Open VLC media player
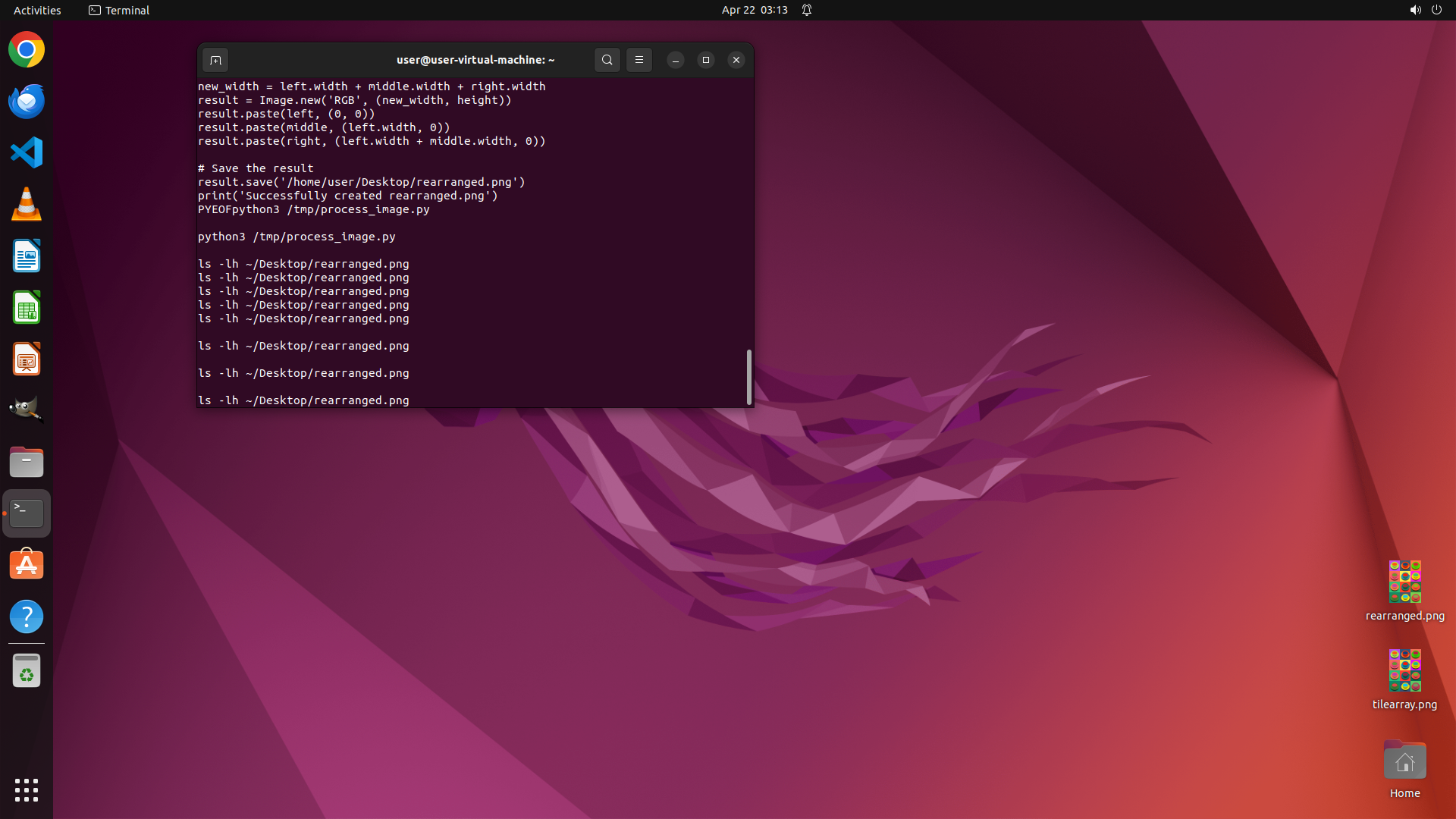1456x819 pixels. (x=27, y=205)
